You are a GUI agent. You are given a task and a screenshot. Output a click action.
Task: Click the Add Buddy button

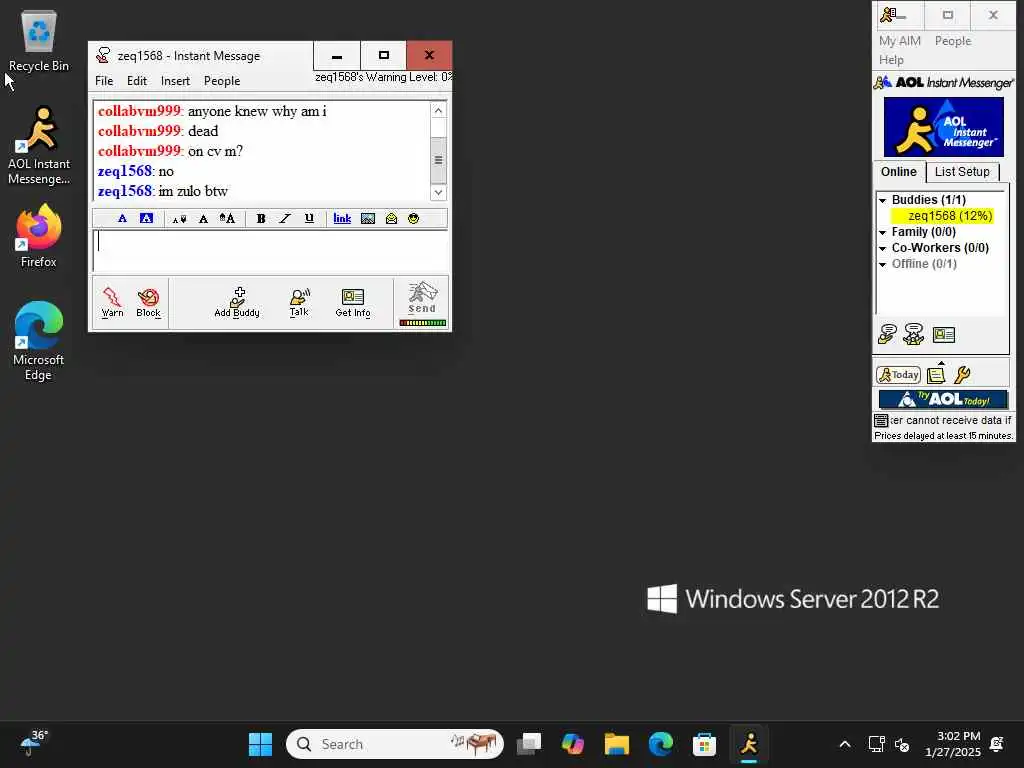click(237, 302)
